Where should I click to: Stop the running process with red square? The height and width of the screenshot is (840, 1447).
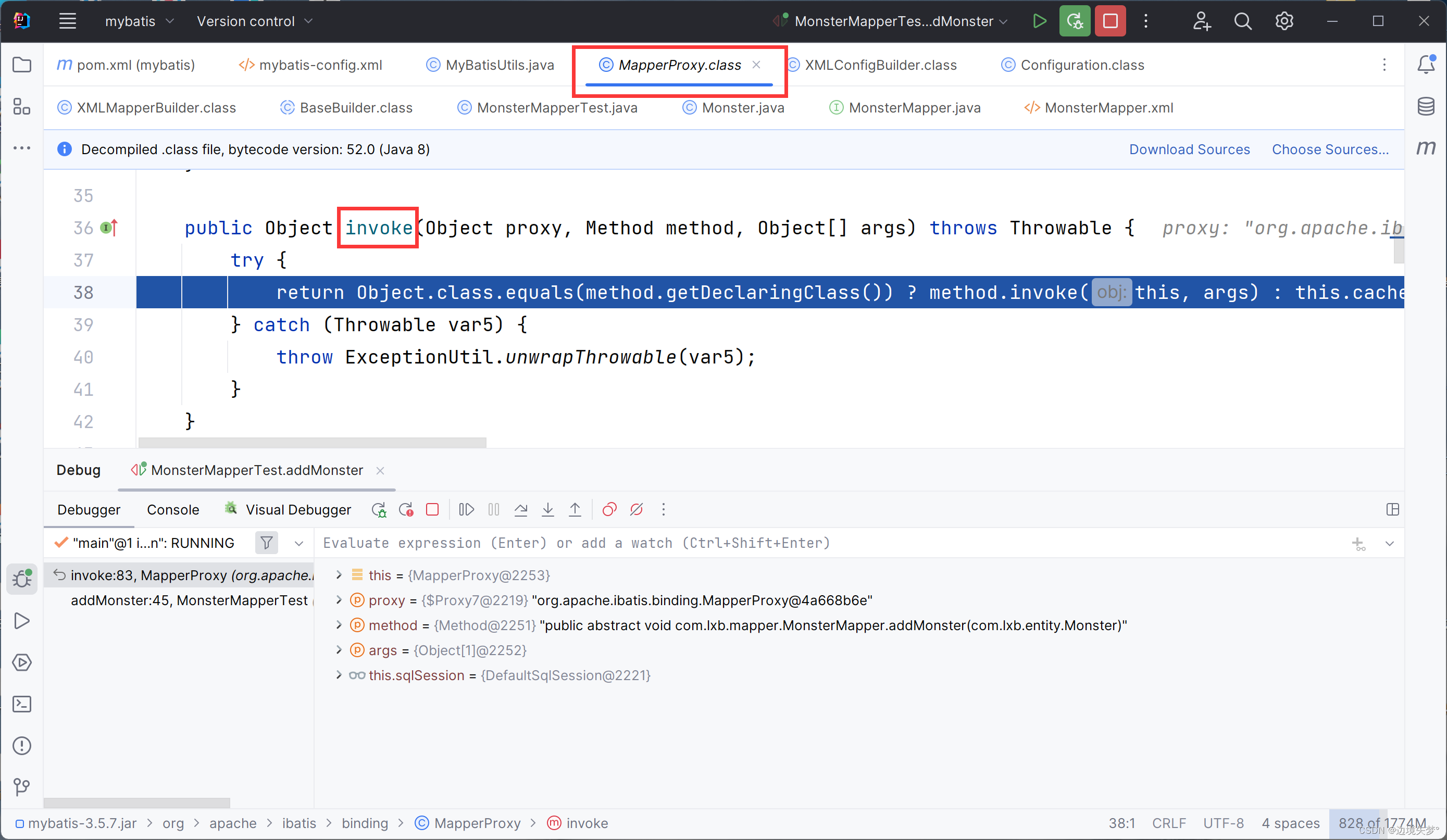(x=1110, y=21)
